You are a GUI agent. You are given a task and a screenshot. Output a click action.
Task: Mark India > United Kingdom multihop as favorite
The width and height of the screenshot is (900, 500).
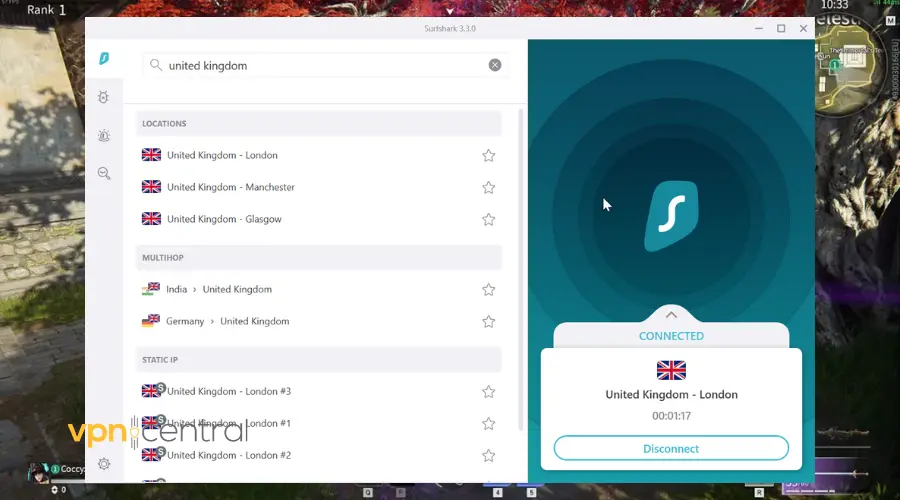(x=489, y=290)
